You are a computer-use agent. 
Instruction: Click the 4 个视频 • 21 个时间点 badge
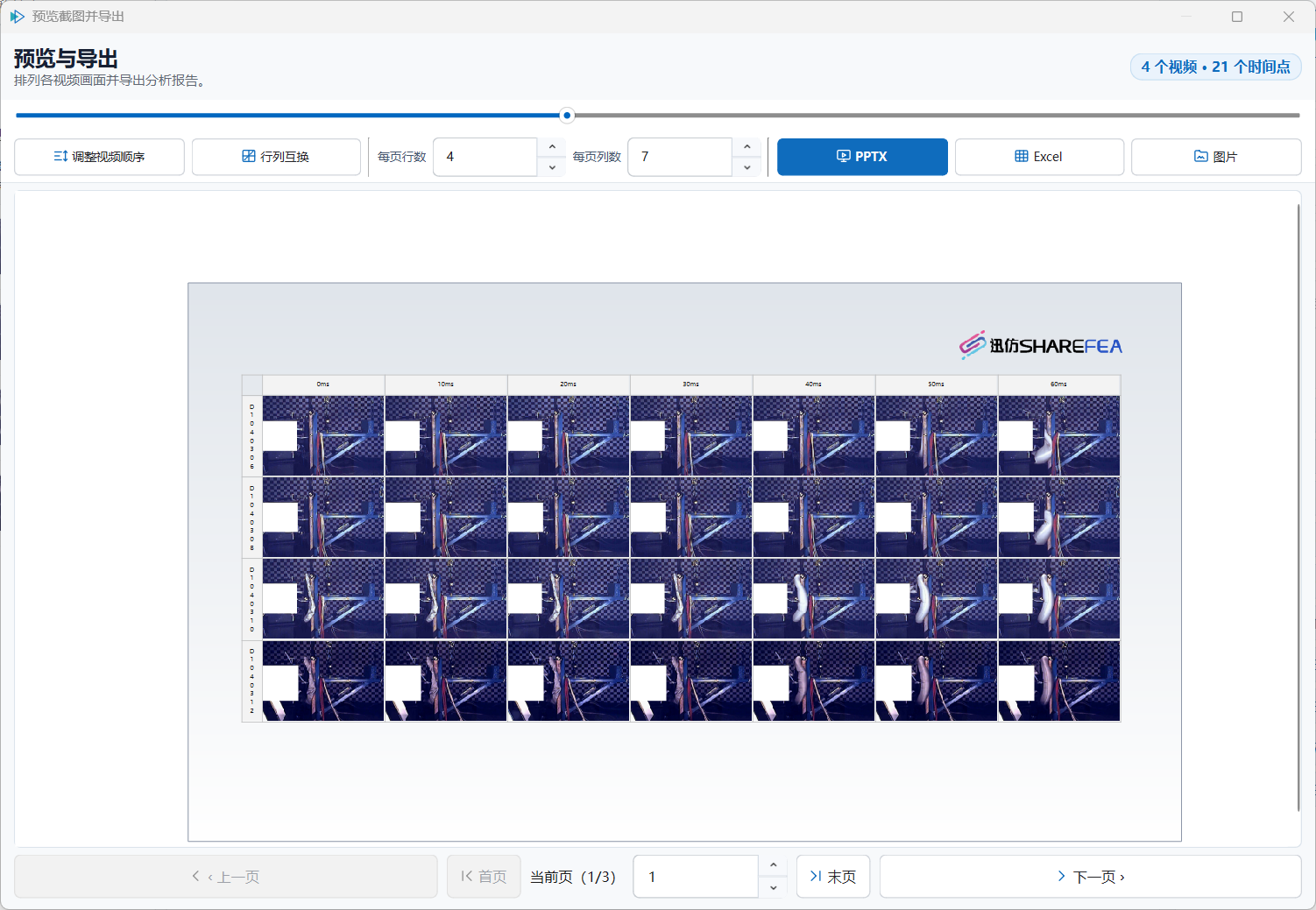[1215, 67]
